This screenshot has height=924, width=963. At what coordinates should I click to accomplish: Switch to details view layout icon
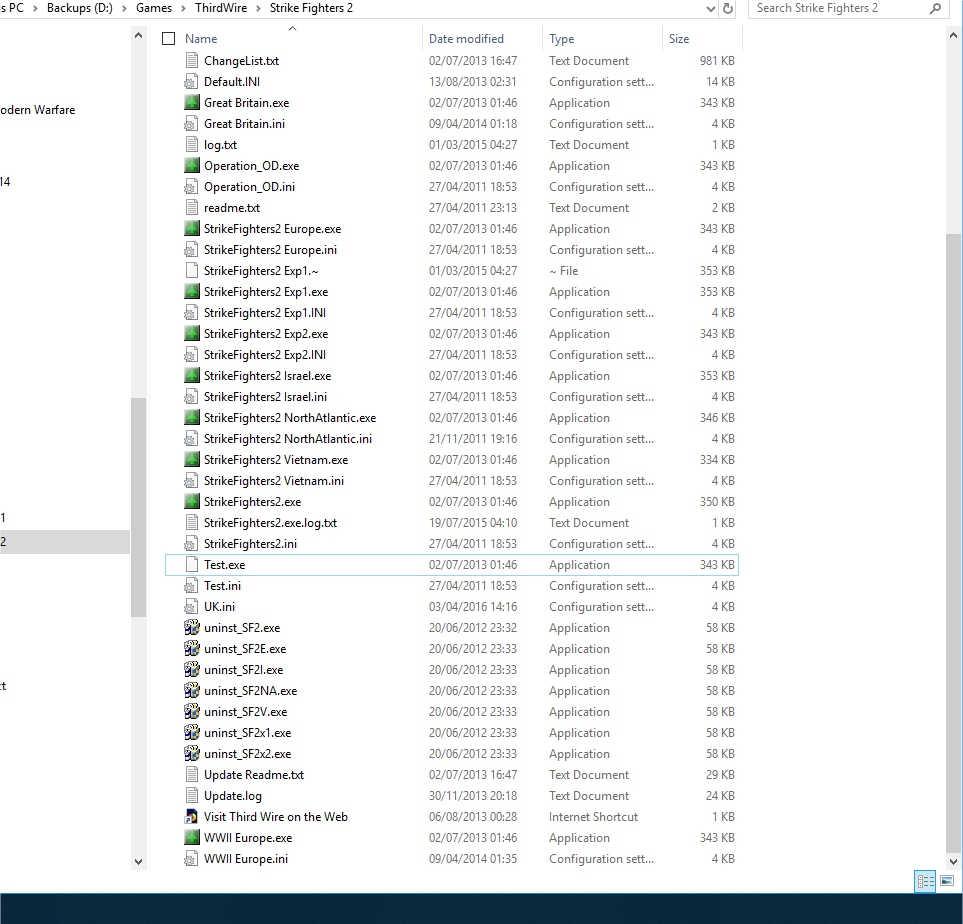926,882
